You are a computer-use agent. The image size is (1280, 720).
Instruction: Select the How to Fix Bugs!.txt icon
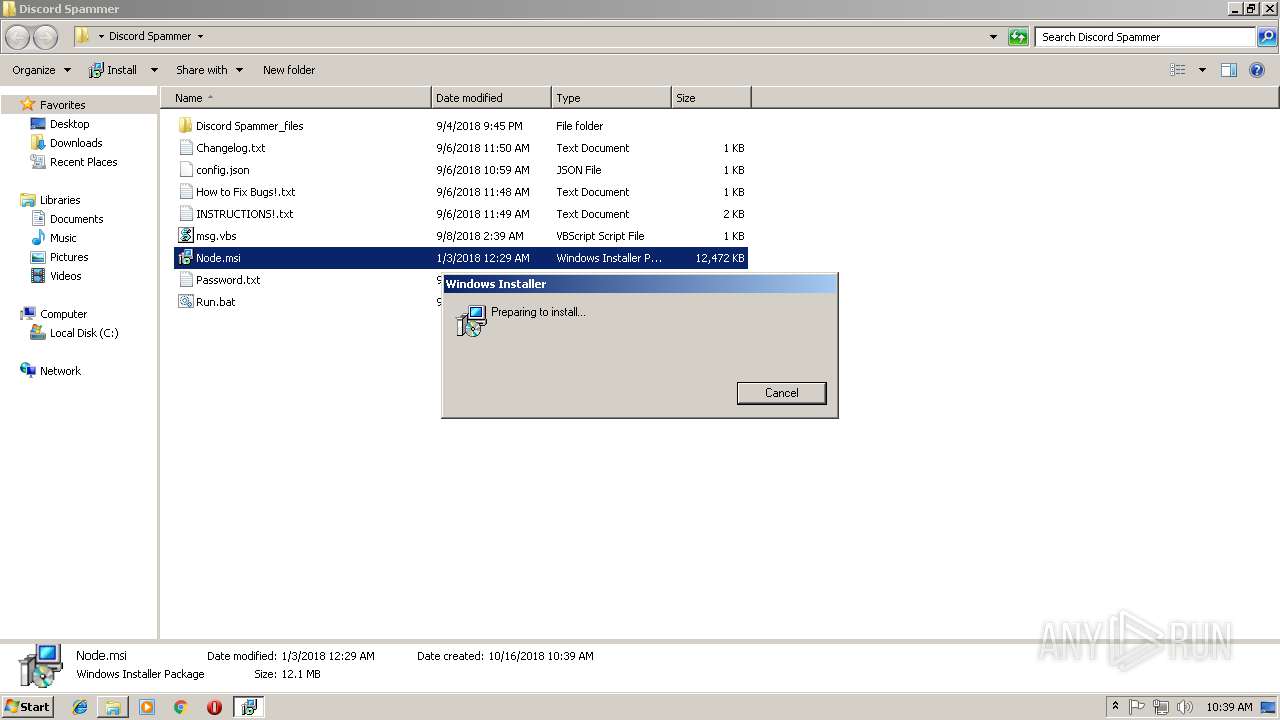pyautogui.click(x=185, y=192)
